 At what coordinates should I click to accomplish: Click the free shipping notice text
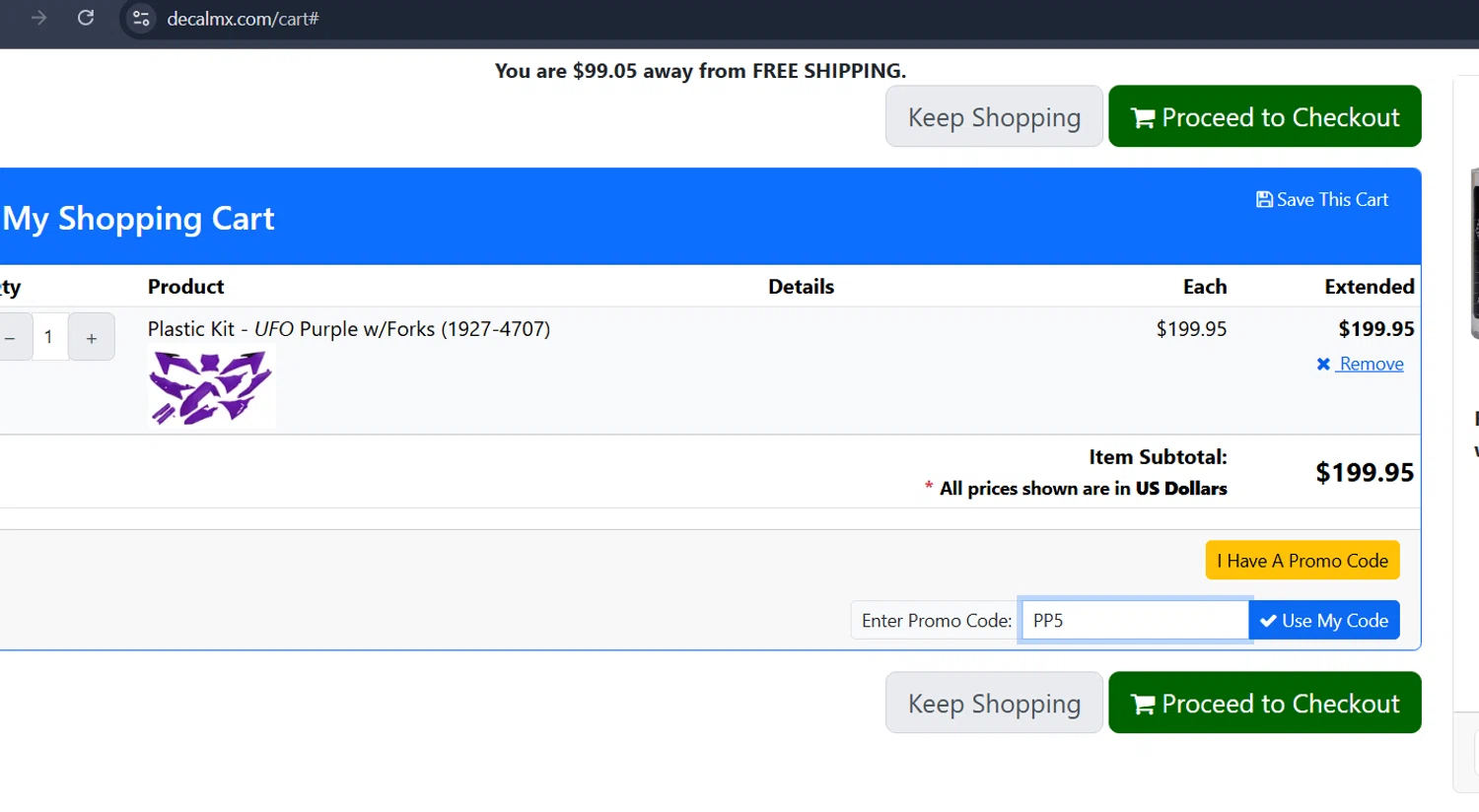point(700,71)
